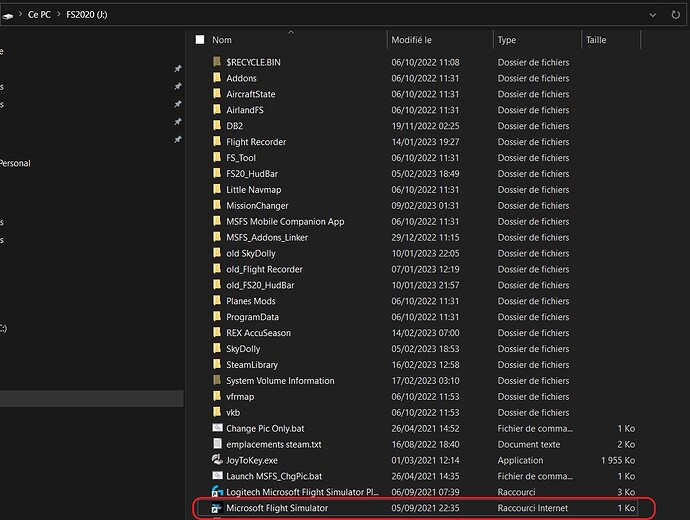Sort files by Type column
Screen dimensions: 690x520
point(506,40)
